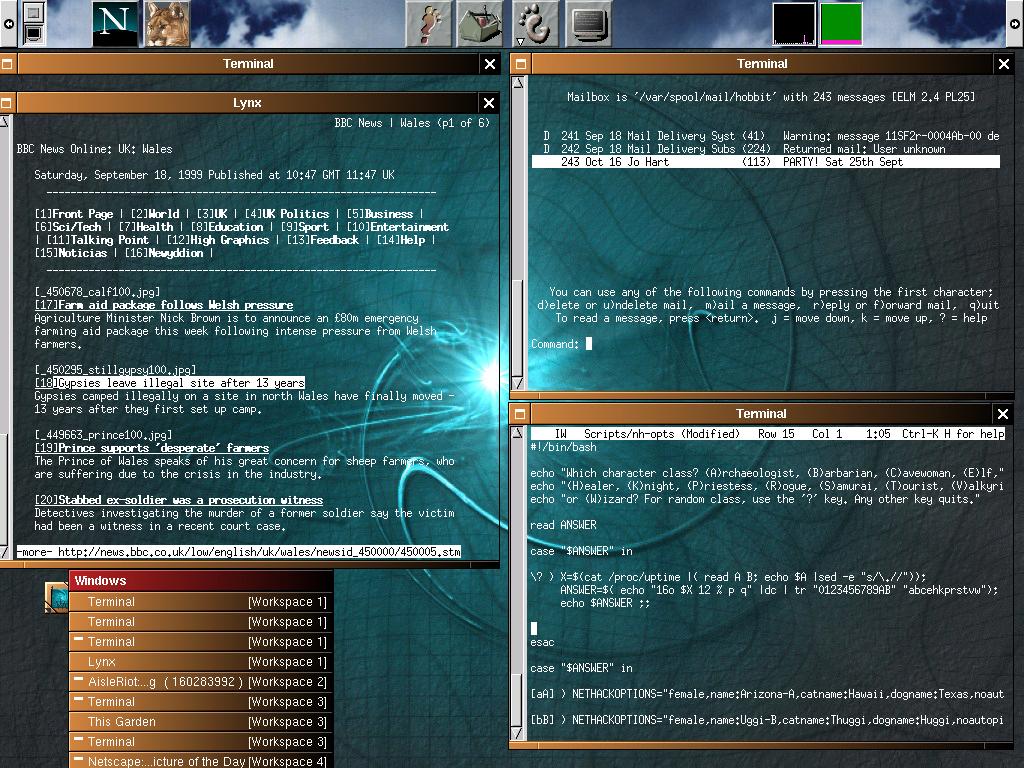Click the mail Terminal scrollbar down arrow
Viewport: 1024px width, 768px height.
pyautogui.click(x=517, y=384)
